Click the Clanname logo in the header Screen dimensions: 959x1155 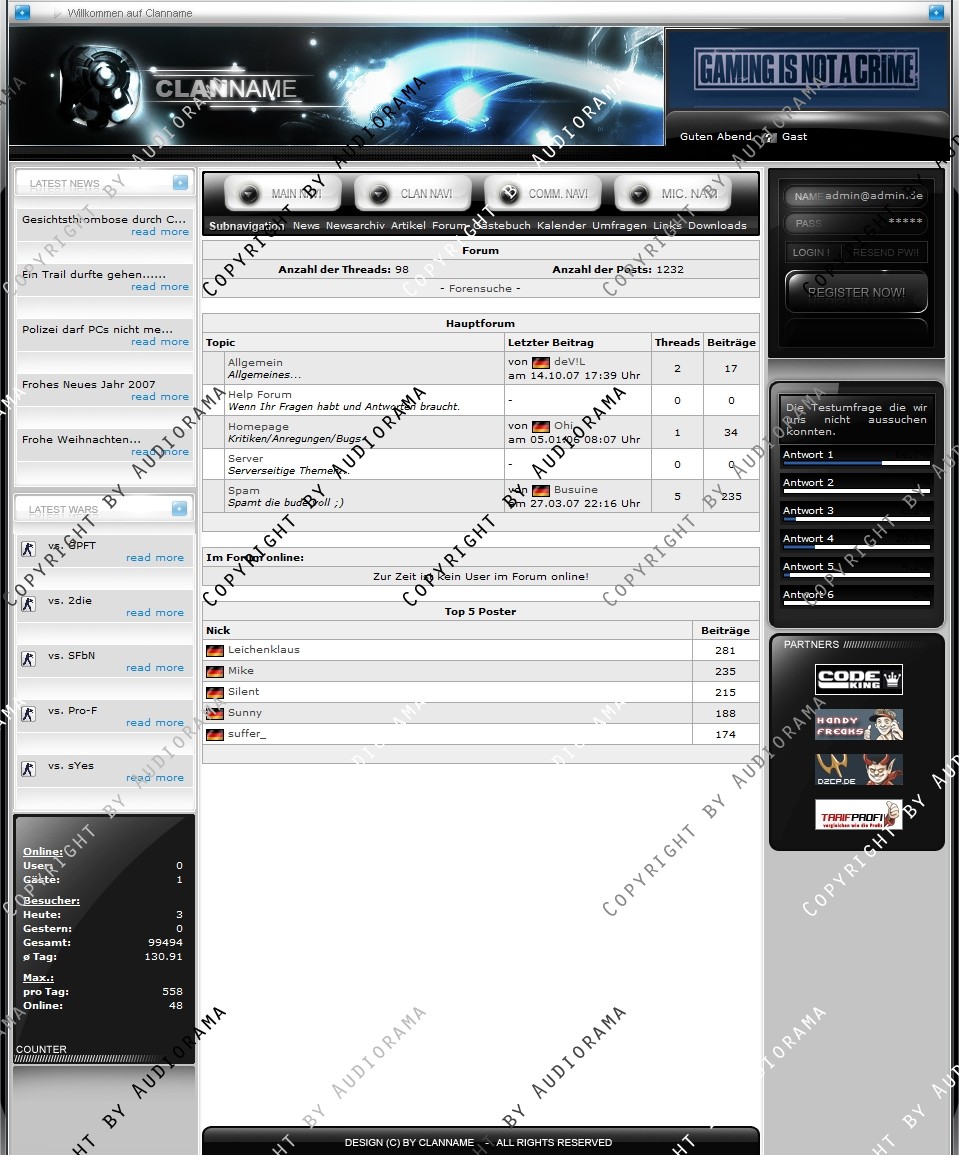coord(226,89)
